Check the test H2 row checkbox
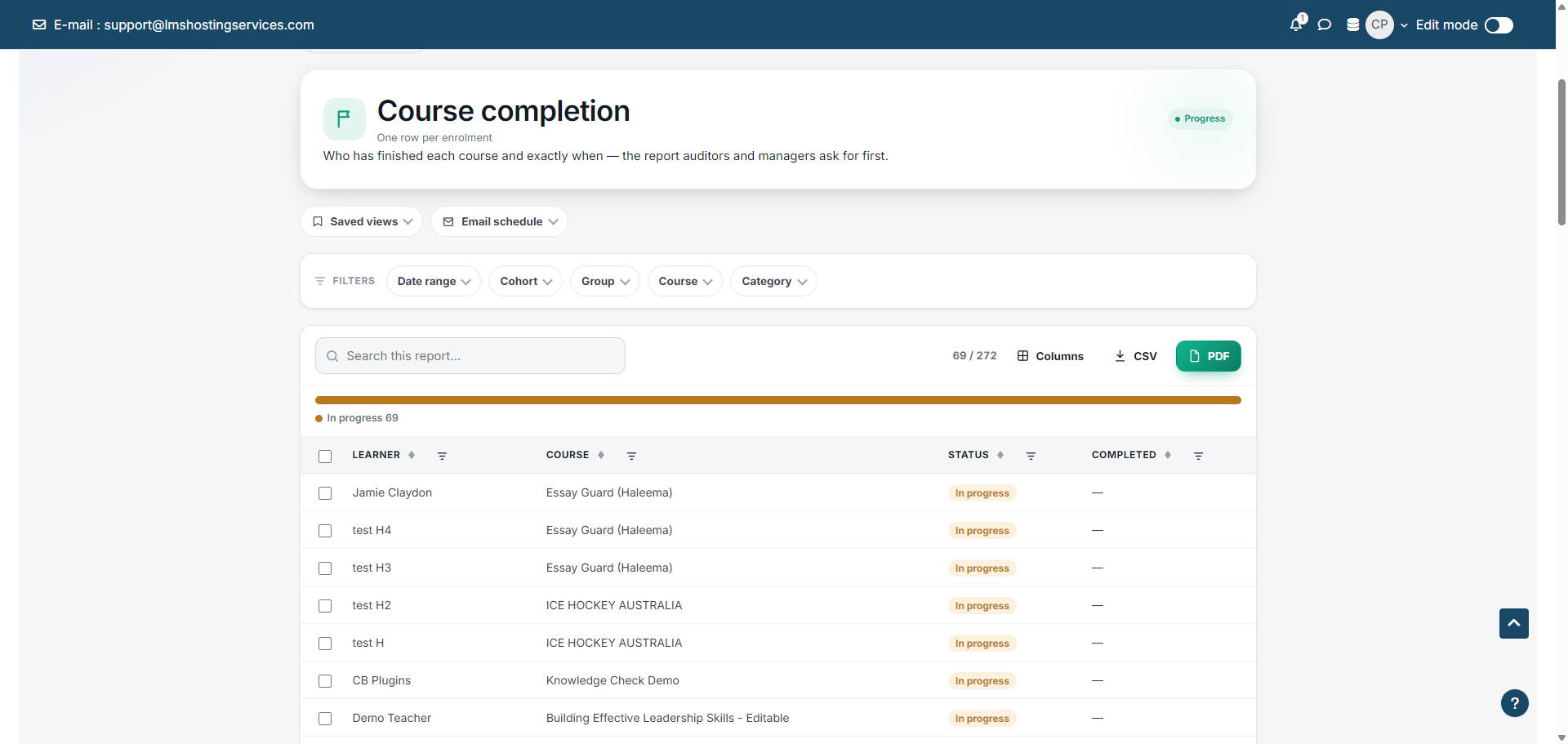 coord(325,606)
